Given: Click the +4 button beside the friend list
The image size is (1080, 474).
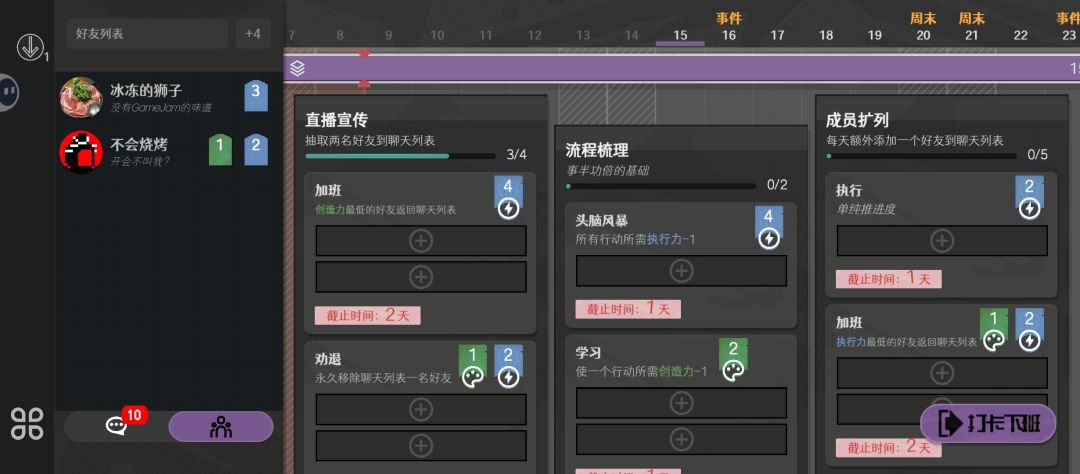Looking at the screenshot, I should tap(253, 33).
